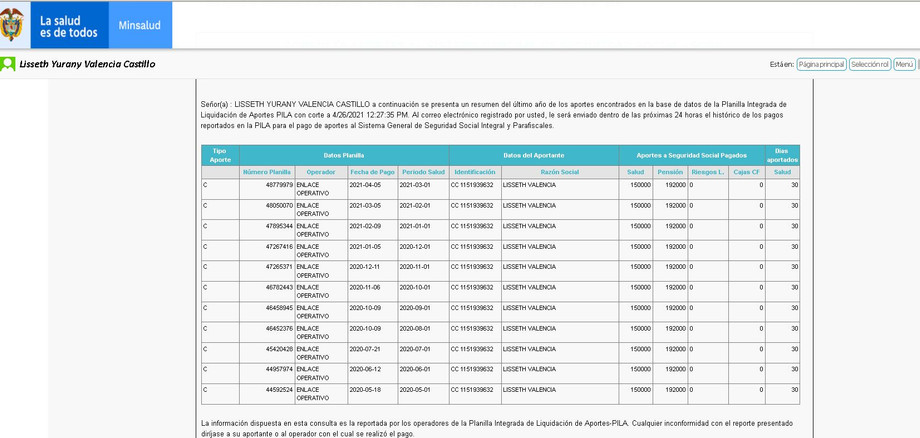The width and height of the screenshot is (920, 438).
Task: Click the Pensión column header
Action: (x=670, y=172)
